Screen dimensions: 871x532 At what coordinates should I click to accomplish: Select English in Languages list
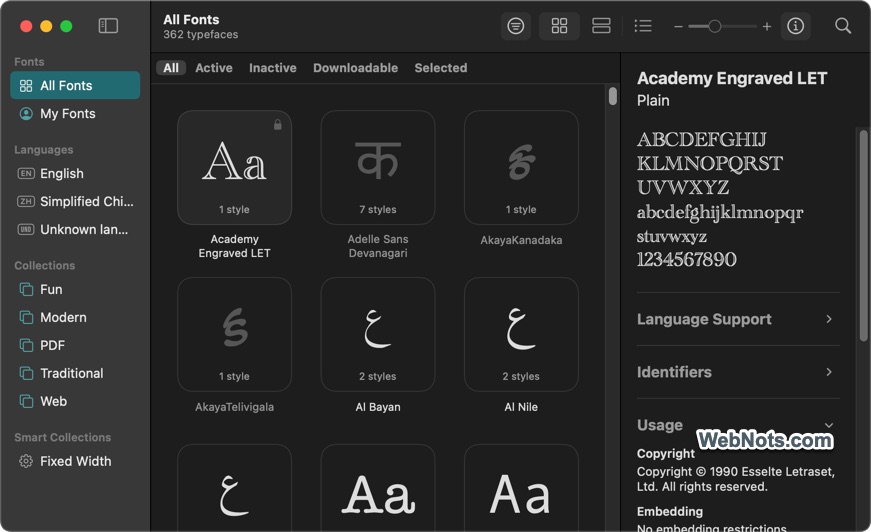click(x=75, y=174)
